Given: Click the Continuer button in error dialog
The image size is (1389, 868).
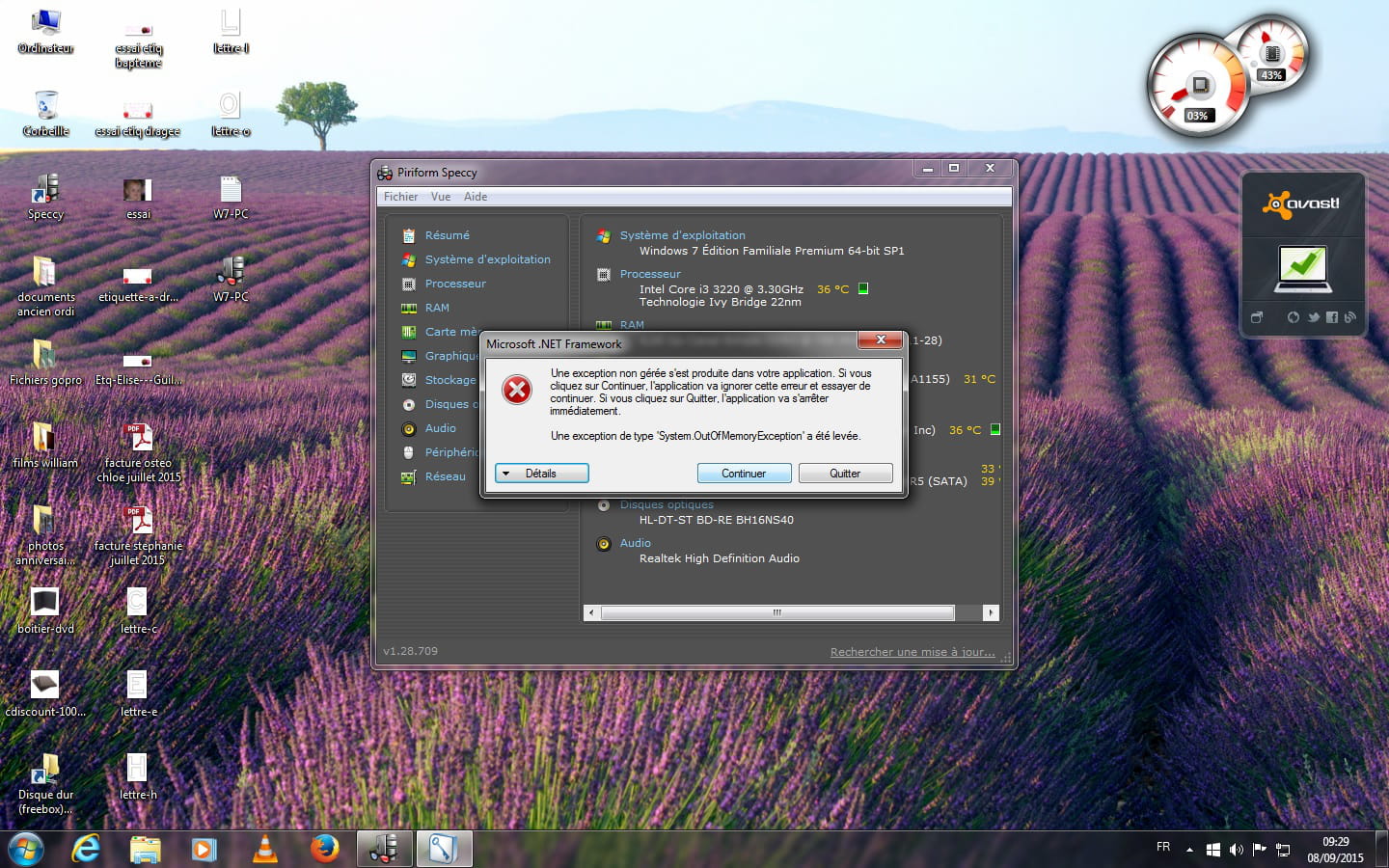Looking at the screenshot, I should click(x=744, y=474).
